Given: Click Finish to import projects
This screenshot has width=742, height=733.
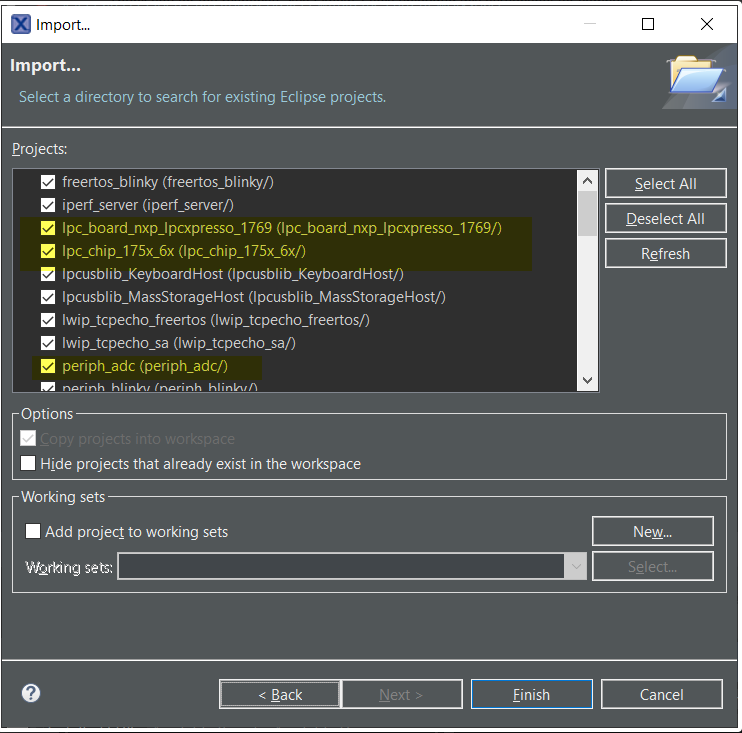Looking at the screenshot, I should 531,694.
